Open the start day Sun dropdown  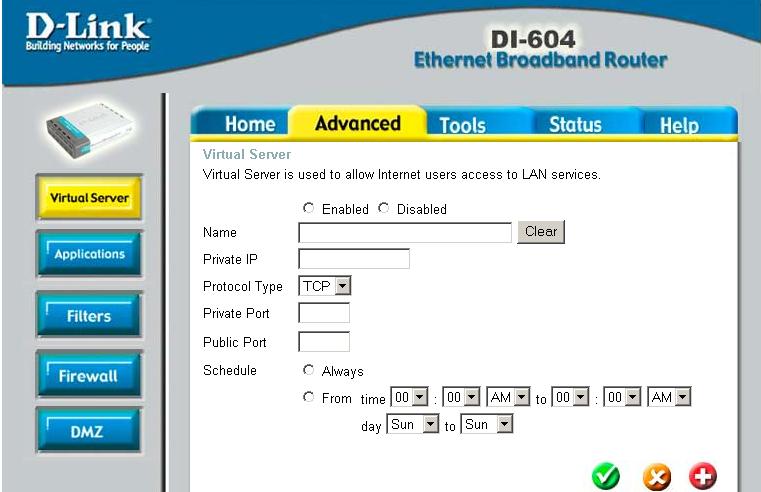(x=413, y=424)
